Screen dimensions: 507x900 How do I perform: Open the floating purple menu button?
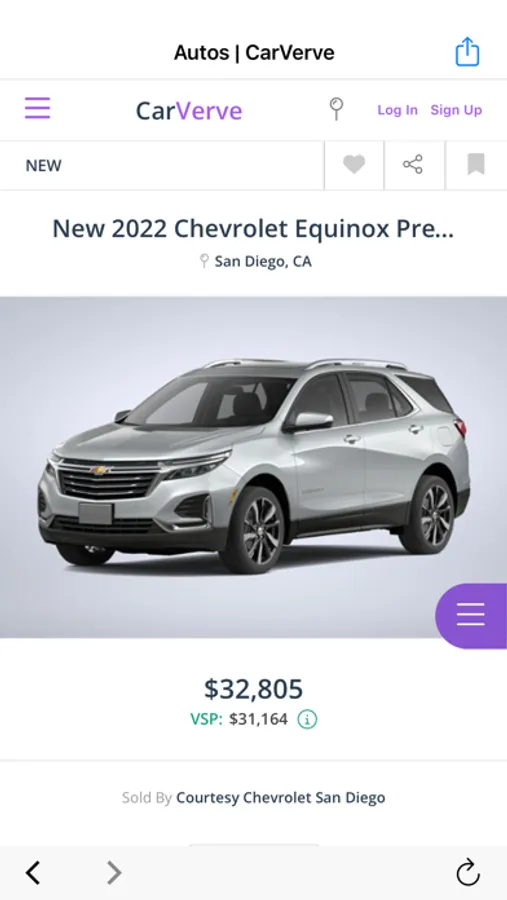471,616
